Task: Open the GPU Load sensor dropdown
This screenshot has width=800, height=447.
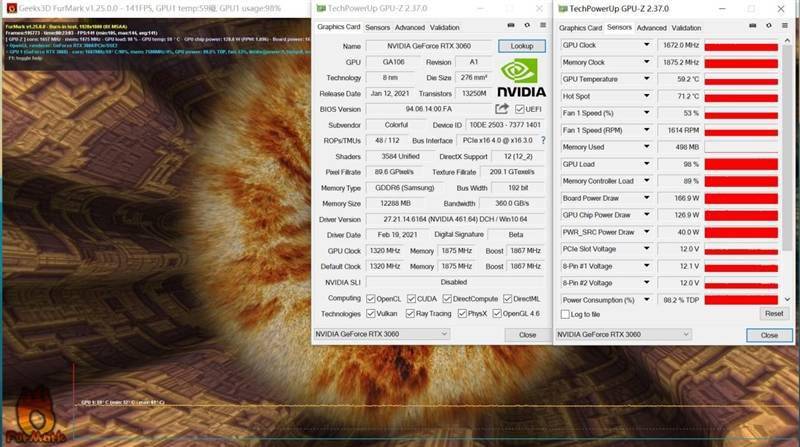Action: coord(646,164)
